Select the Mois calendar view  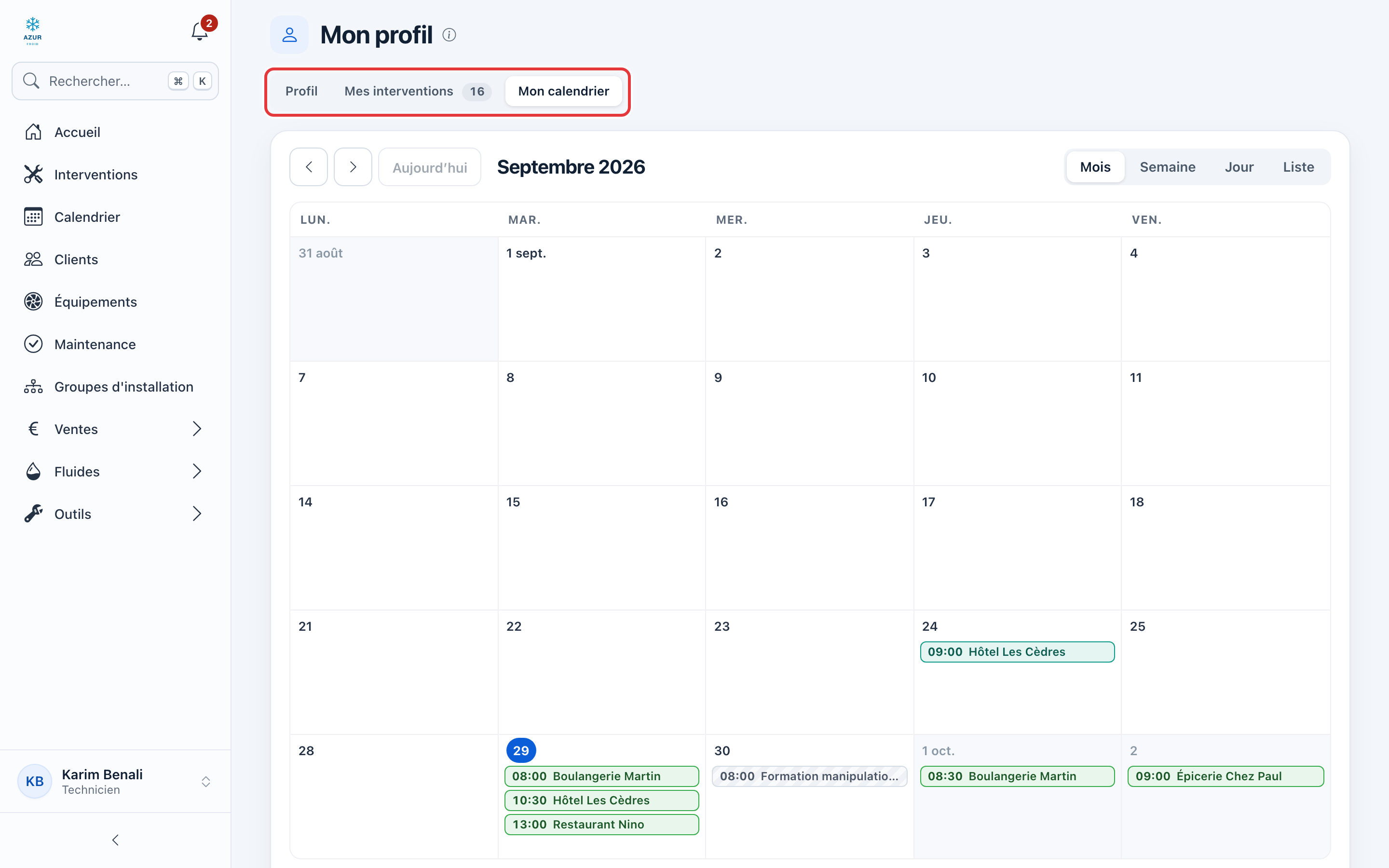1095,167
